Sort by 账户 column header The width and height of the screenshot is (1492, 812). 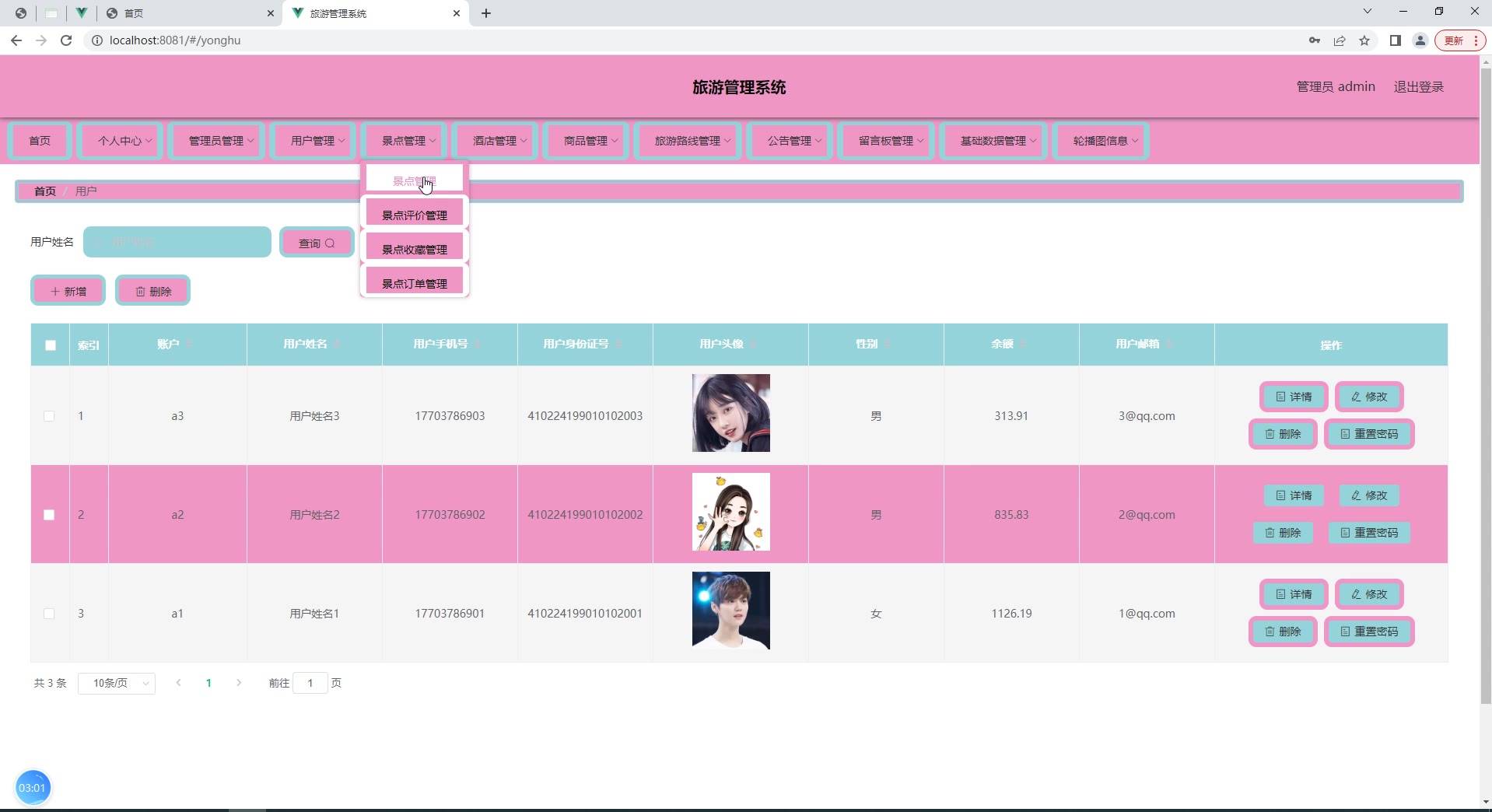coord(177,345)
